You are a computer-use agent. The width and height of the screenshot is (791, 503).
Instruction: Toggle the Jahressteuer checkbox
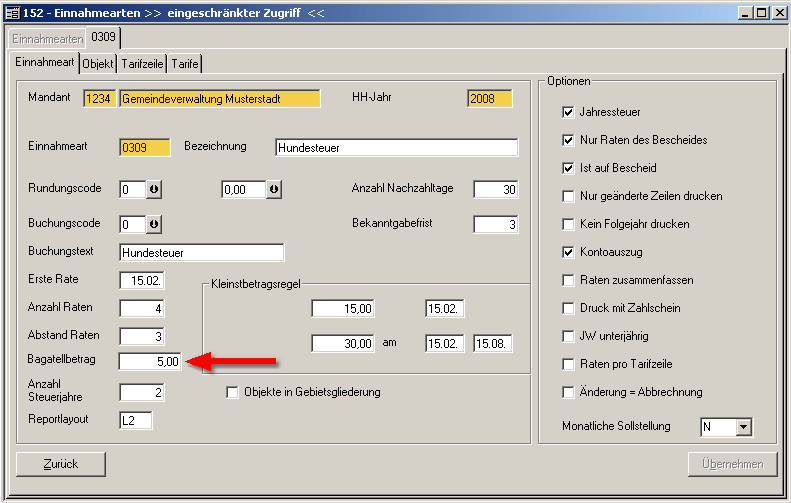[568, 112]
